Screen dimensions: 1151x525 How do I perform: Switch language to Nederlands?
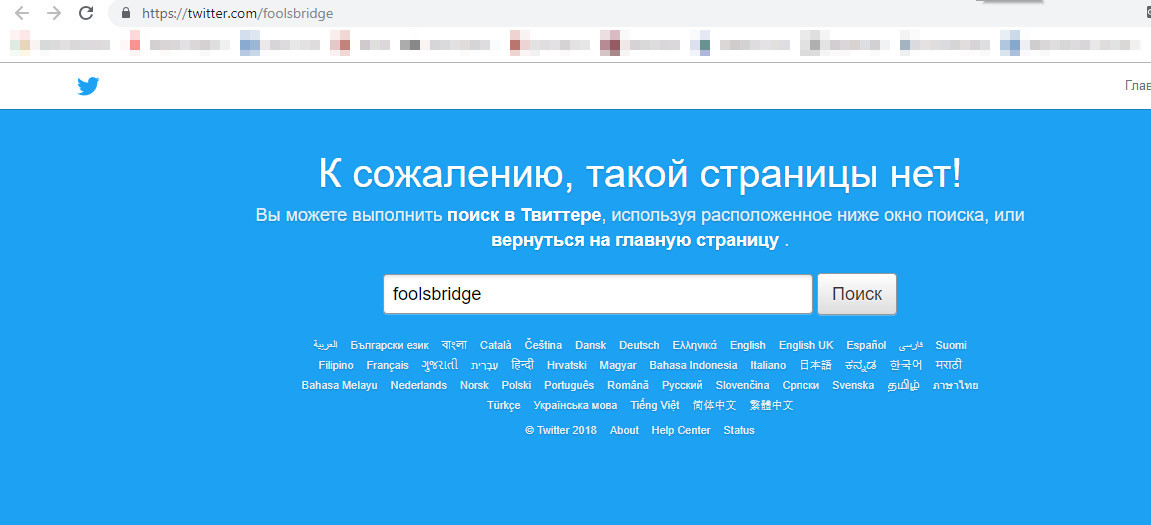(418, 385)
